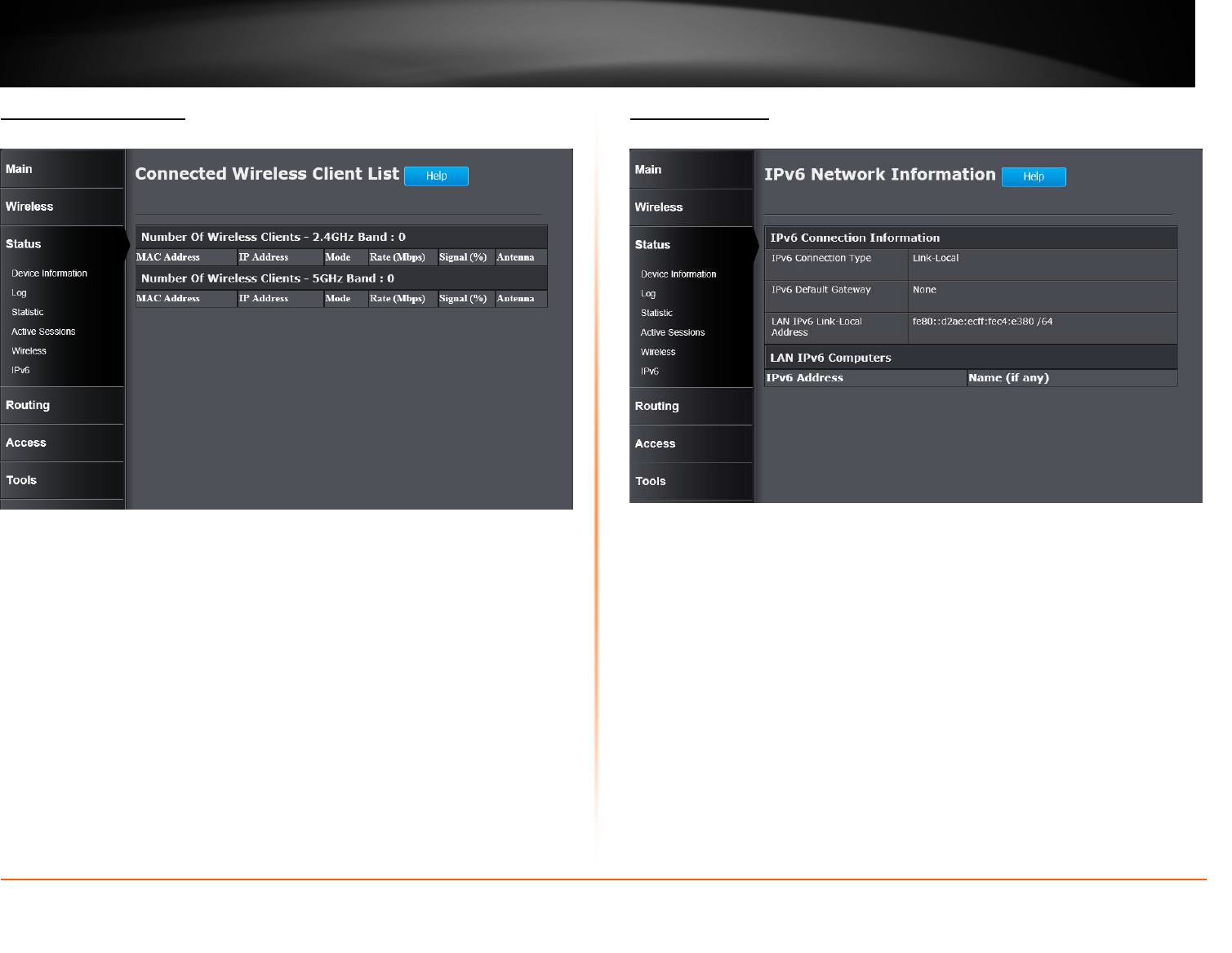Open Help on Connected Wireless Client List
This screenshot has width=1232, height=953.
tap(436, 176)
